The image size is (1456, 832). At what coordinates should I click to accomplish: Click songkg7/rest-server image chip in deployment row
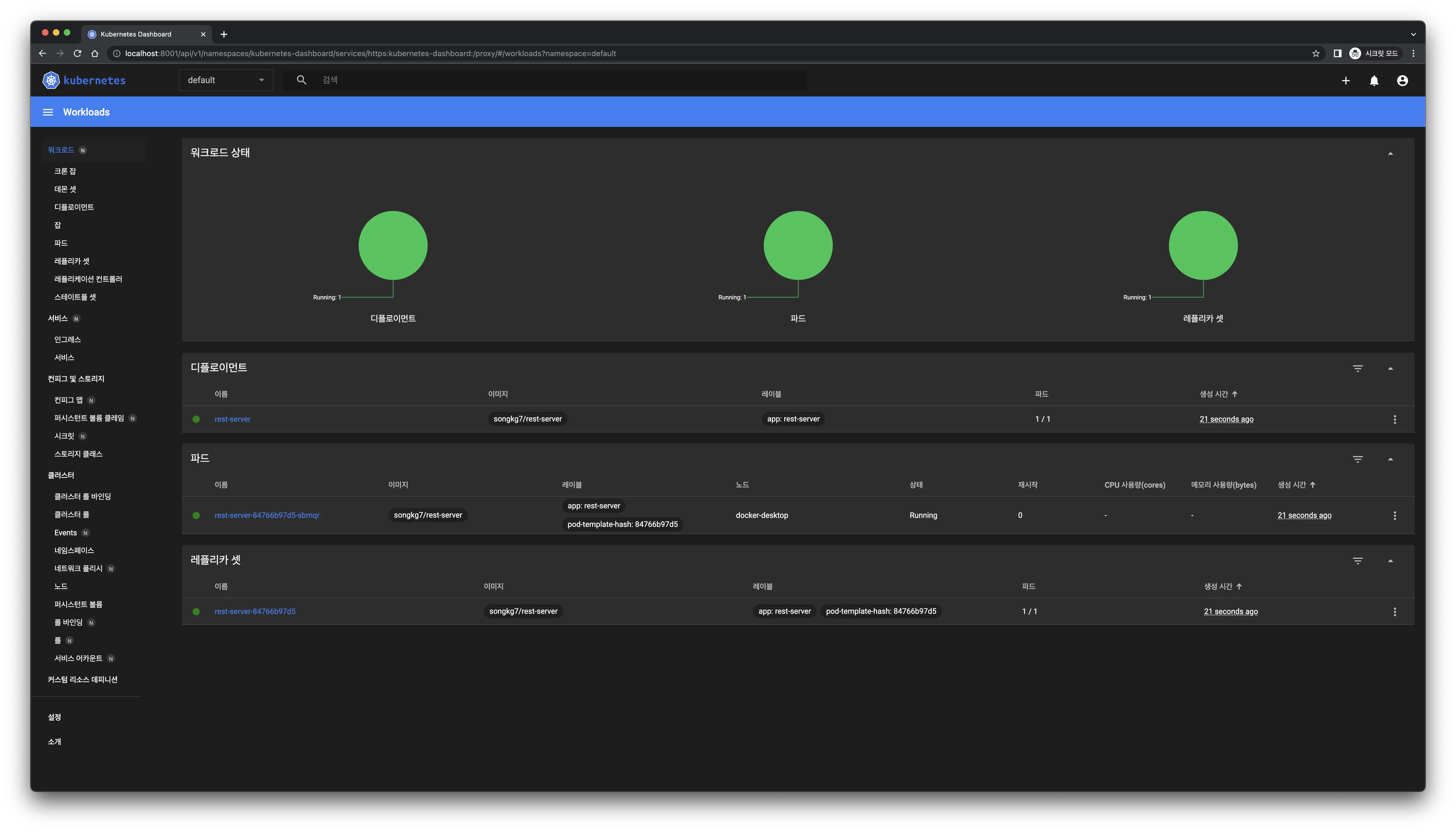[527, 420]
